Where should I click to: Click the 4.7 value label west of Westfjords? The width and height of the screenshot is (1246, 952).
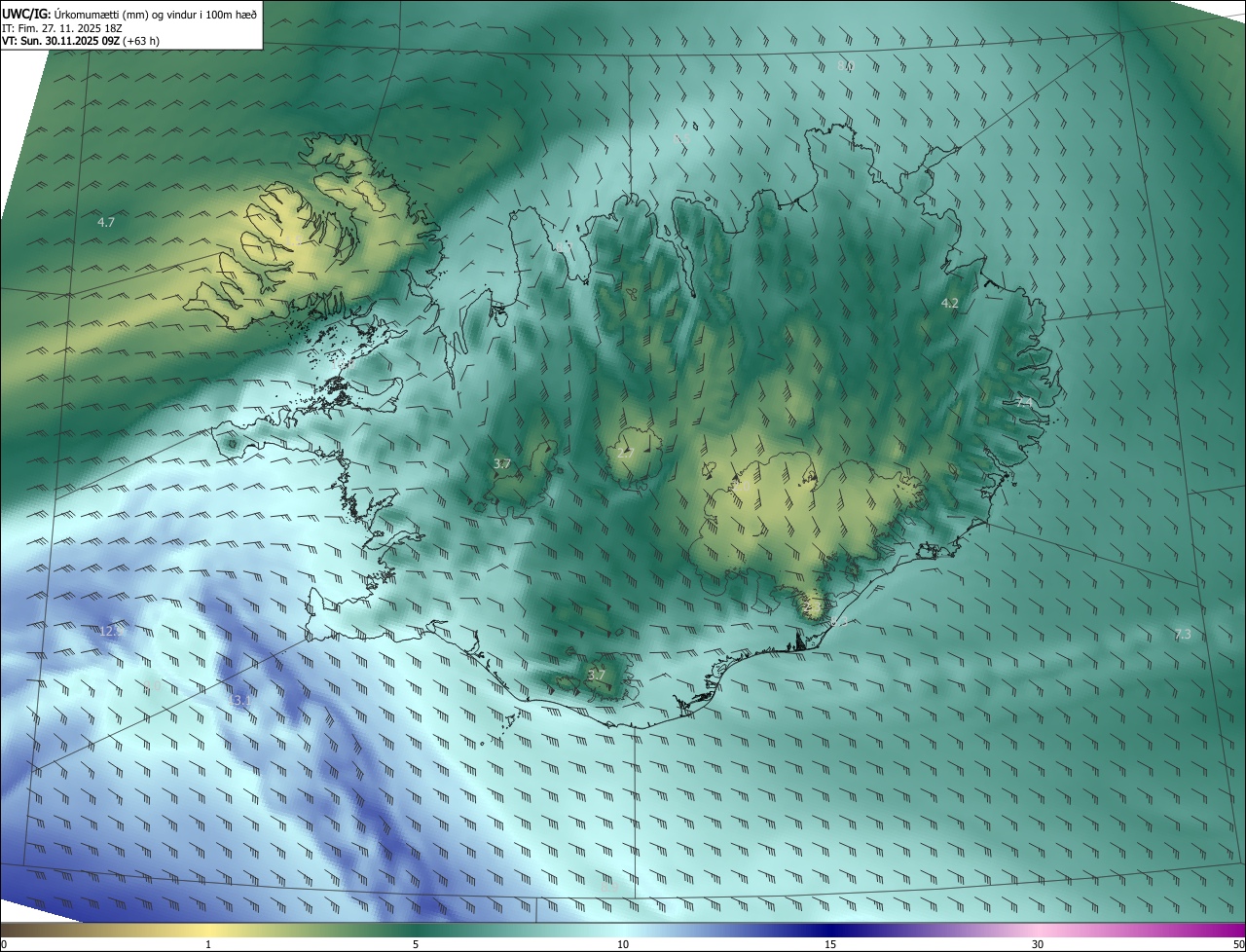[x=106, y=222]
